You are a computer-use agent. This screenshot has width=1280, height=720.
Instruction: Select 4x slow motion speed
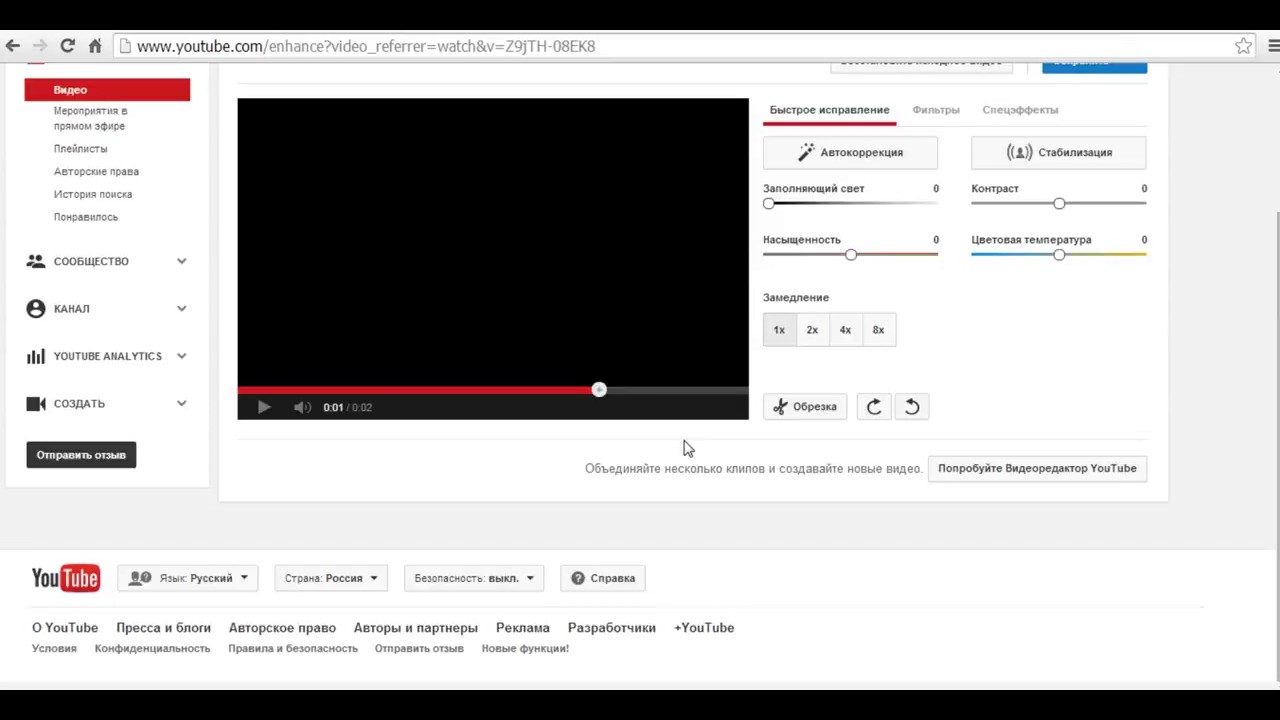845,330
